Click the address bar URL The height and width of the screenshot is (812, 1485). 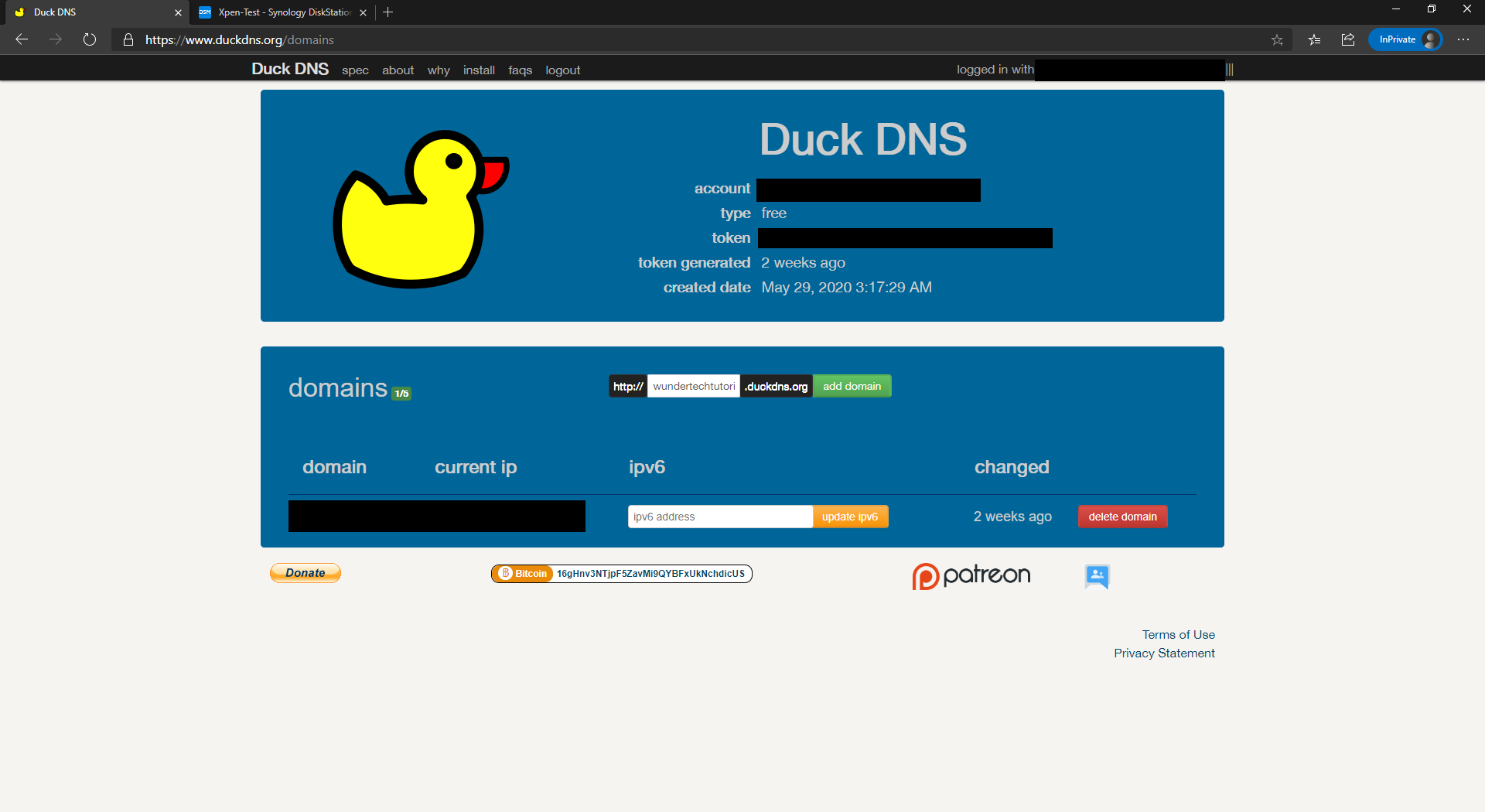(240, 39)
